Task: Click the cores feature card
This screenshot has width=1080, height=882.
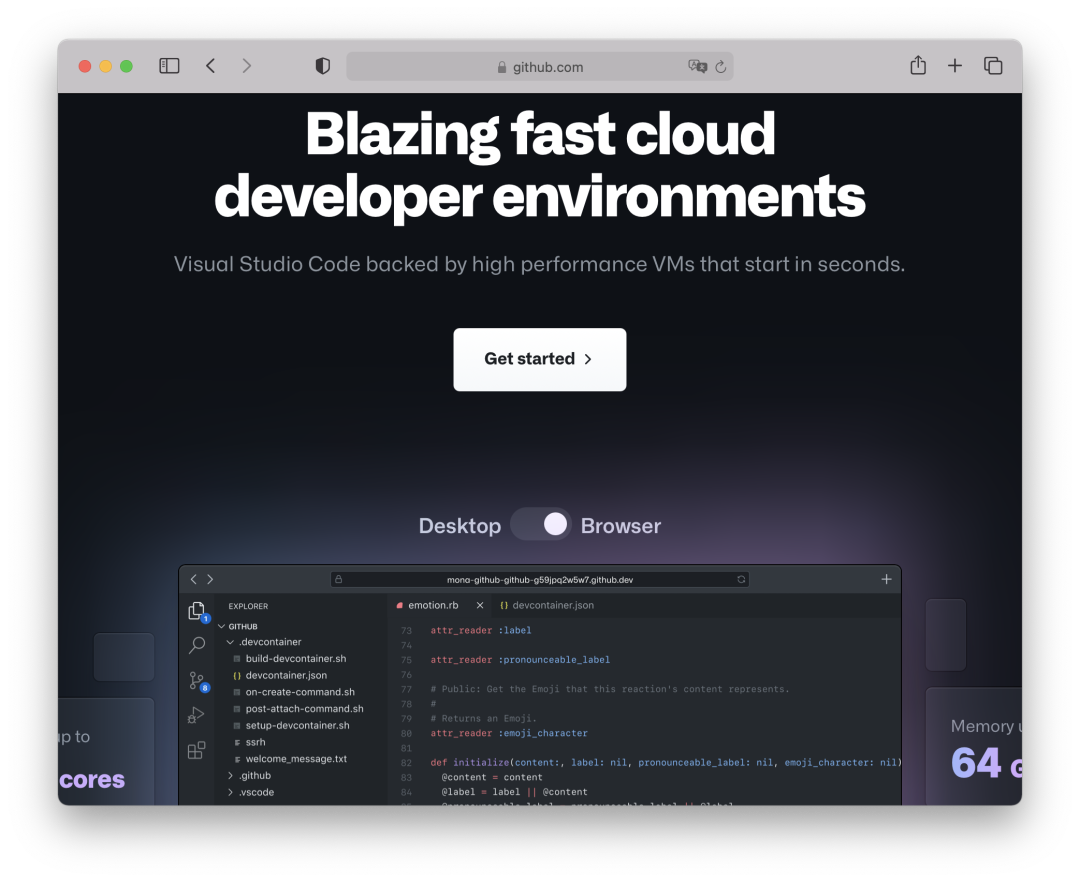Action: click(106, 752)
